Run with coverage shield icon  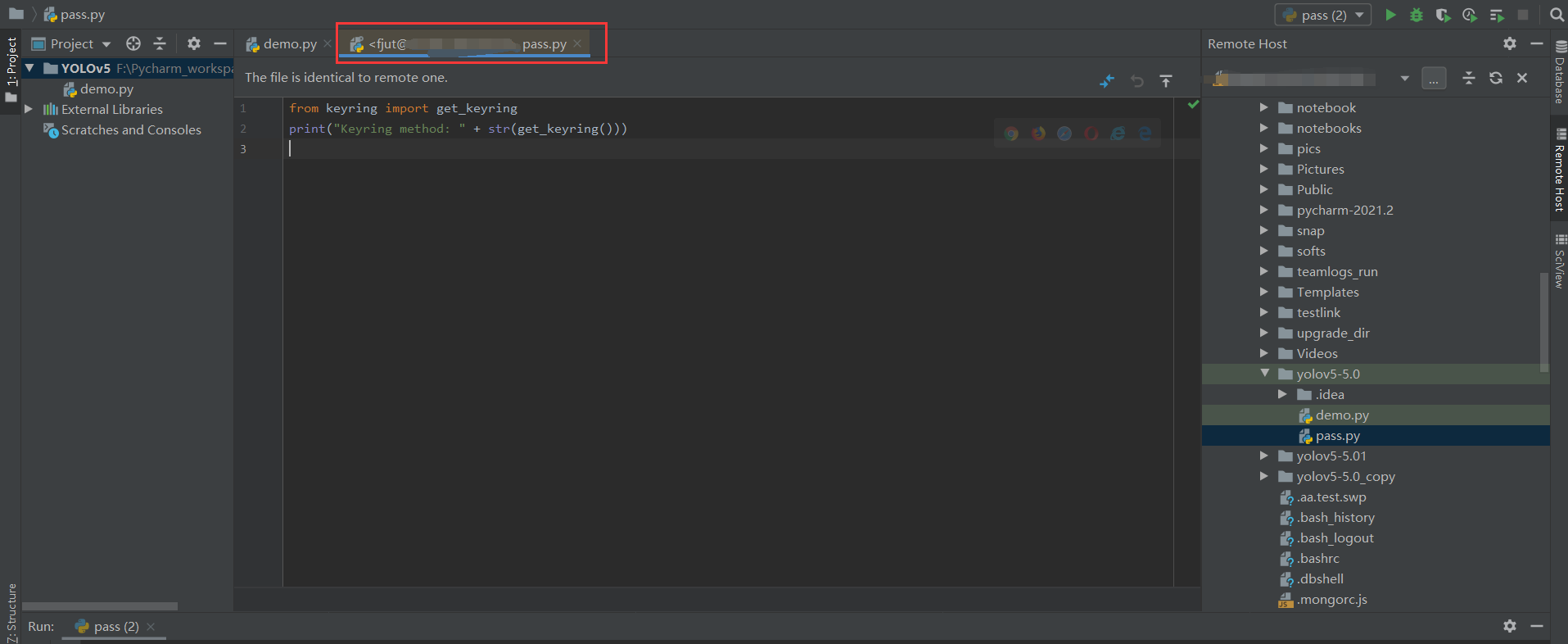click(x=1443, y=15)
